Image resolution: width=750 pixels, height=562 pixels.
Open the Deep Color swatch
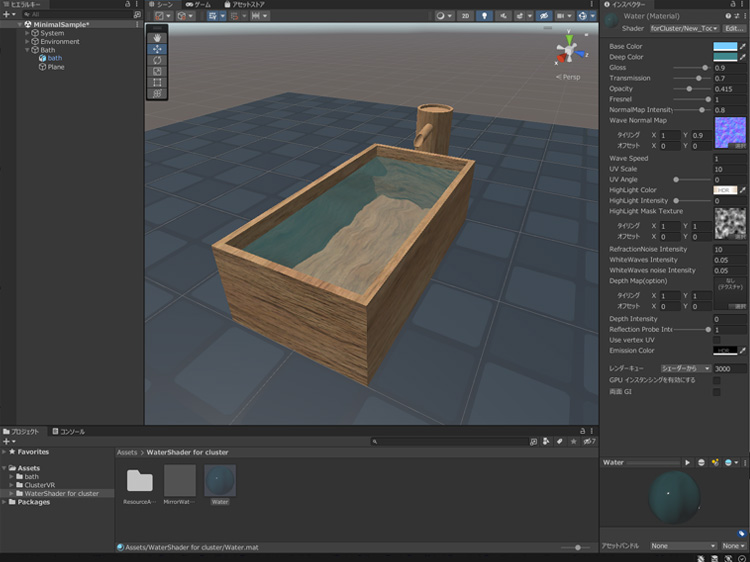725,57
